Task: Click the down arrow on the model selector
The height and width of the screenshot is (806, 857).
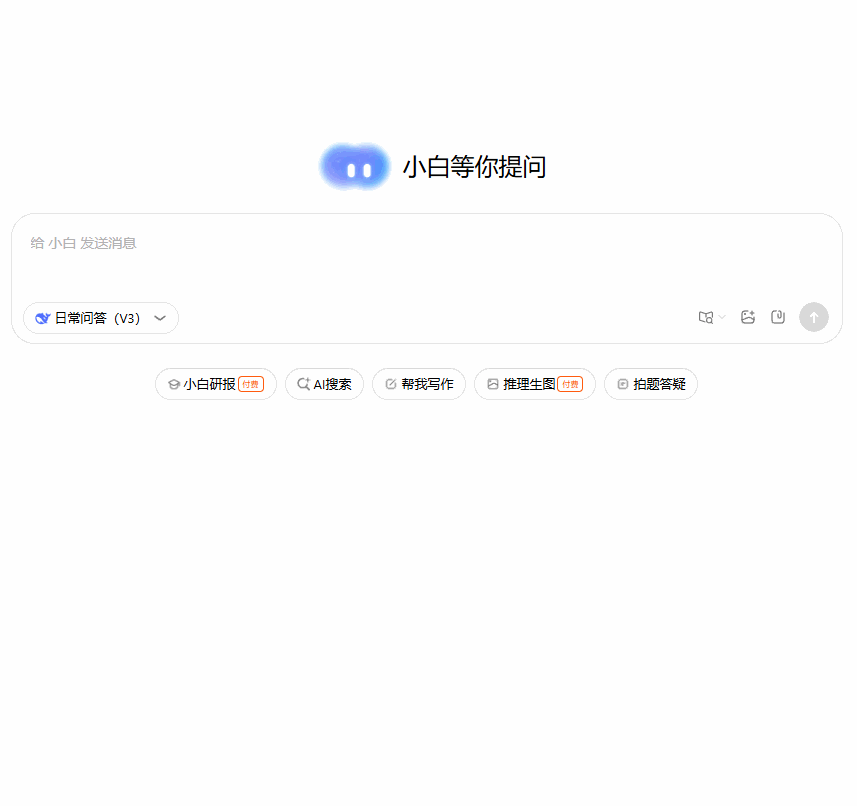Action: 160,317
